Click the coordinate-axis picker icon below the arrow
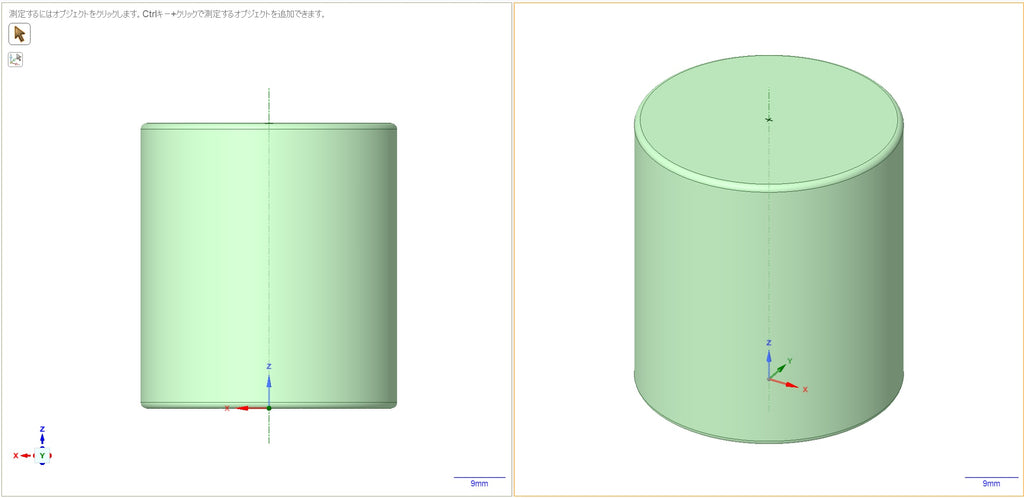This screenshot has height=498, width=1024. [15, 59]
